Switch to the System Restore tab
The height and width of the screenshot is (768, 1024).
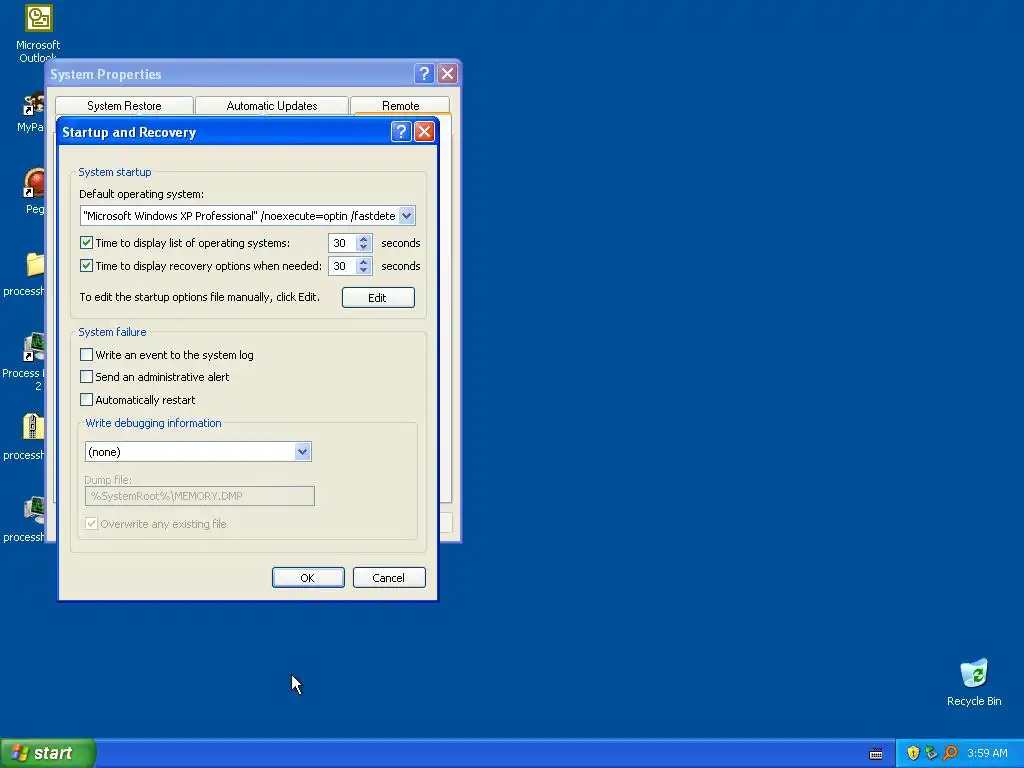(124, 106)
